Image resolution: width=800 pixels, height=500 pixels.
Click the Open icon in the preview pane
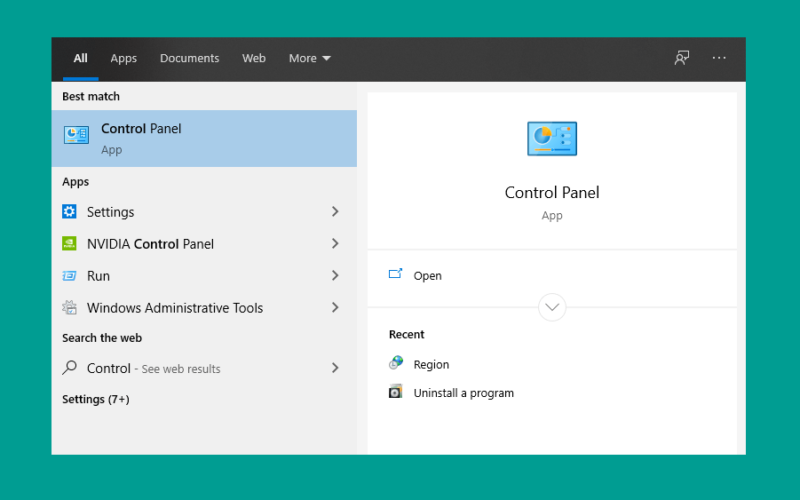click(x=395, y=274)
